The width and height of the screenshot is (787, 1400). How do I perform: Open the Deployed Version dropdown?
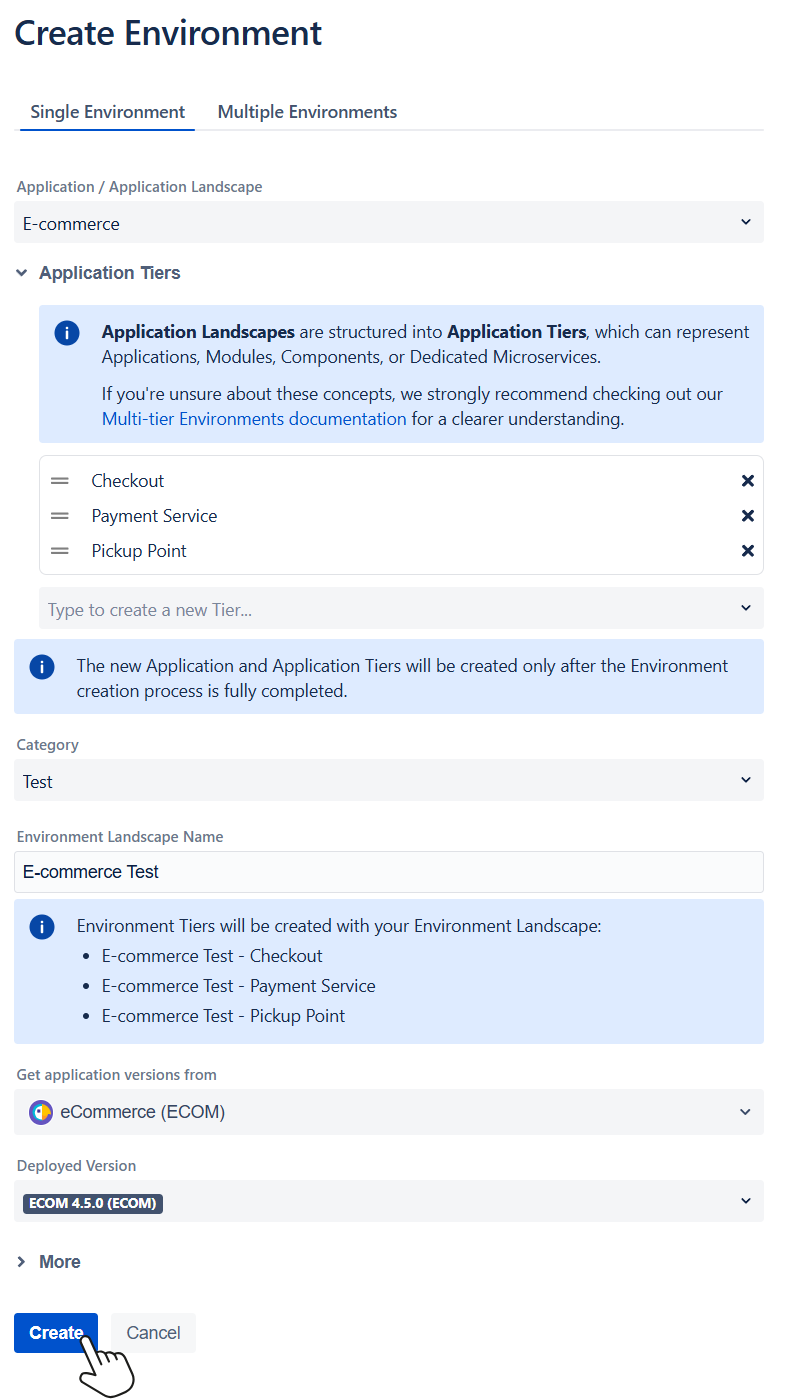(389, 1202)
